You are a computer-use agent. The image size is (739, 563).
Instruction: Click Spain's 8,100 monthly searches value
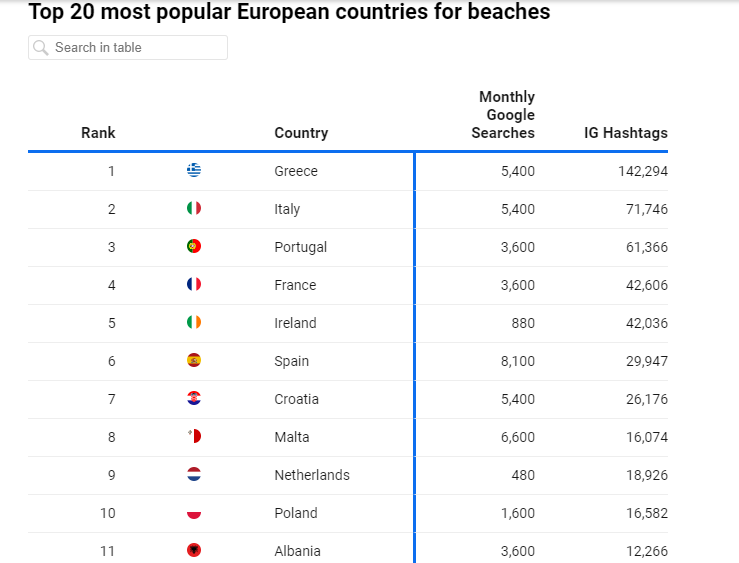(x=518, y=361)
